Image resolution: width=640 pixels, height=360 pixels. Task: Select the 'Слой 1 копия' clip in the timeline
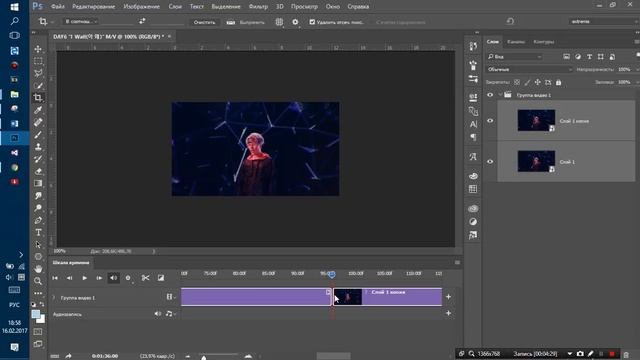coord(388,297)
